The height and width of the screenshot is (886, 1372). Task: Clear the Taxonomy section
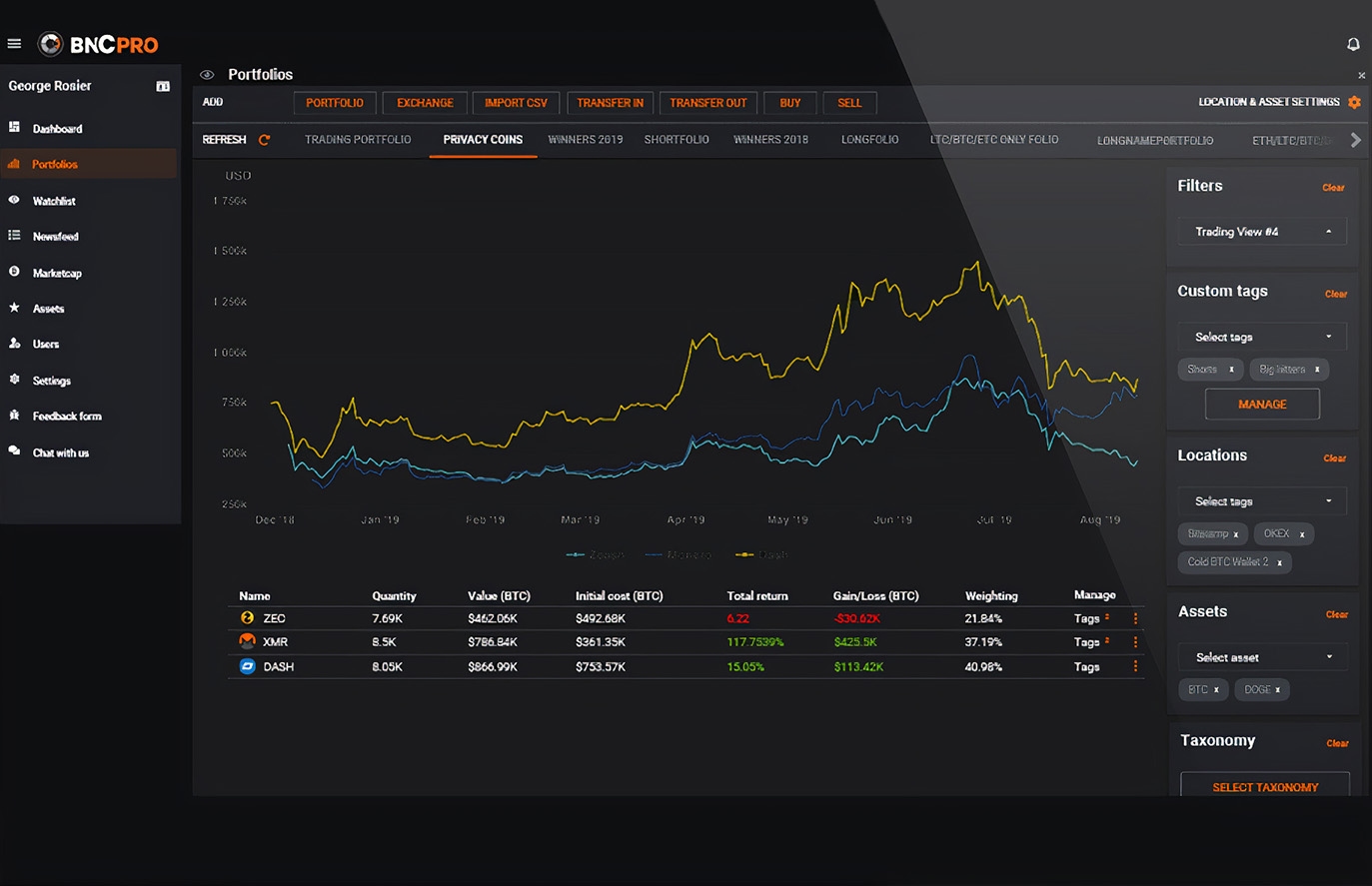click(x=1338, y=743)
